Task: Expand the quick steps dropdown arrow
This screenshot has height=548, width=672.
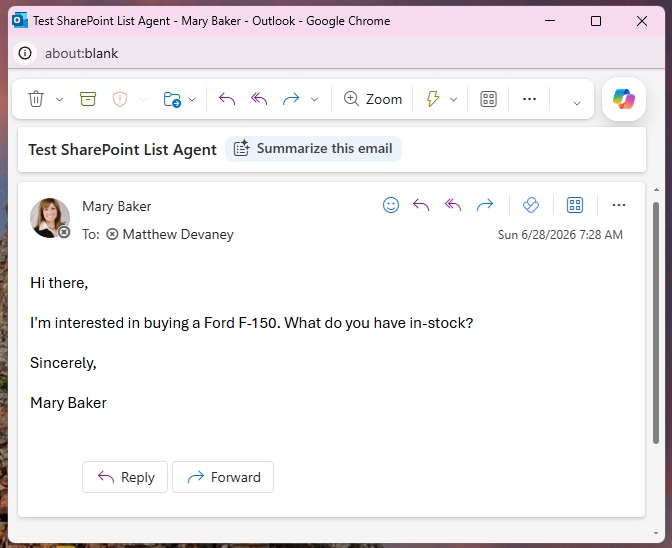Action: tap(453, 99)
